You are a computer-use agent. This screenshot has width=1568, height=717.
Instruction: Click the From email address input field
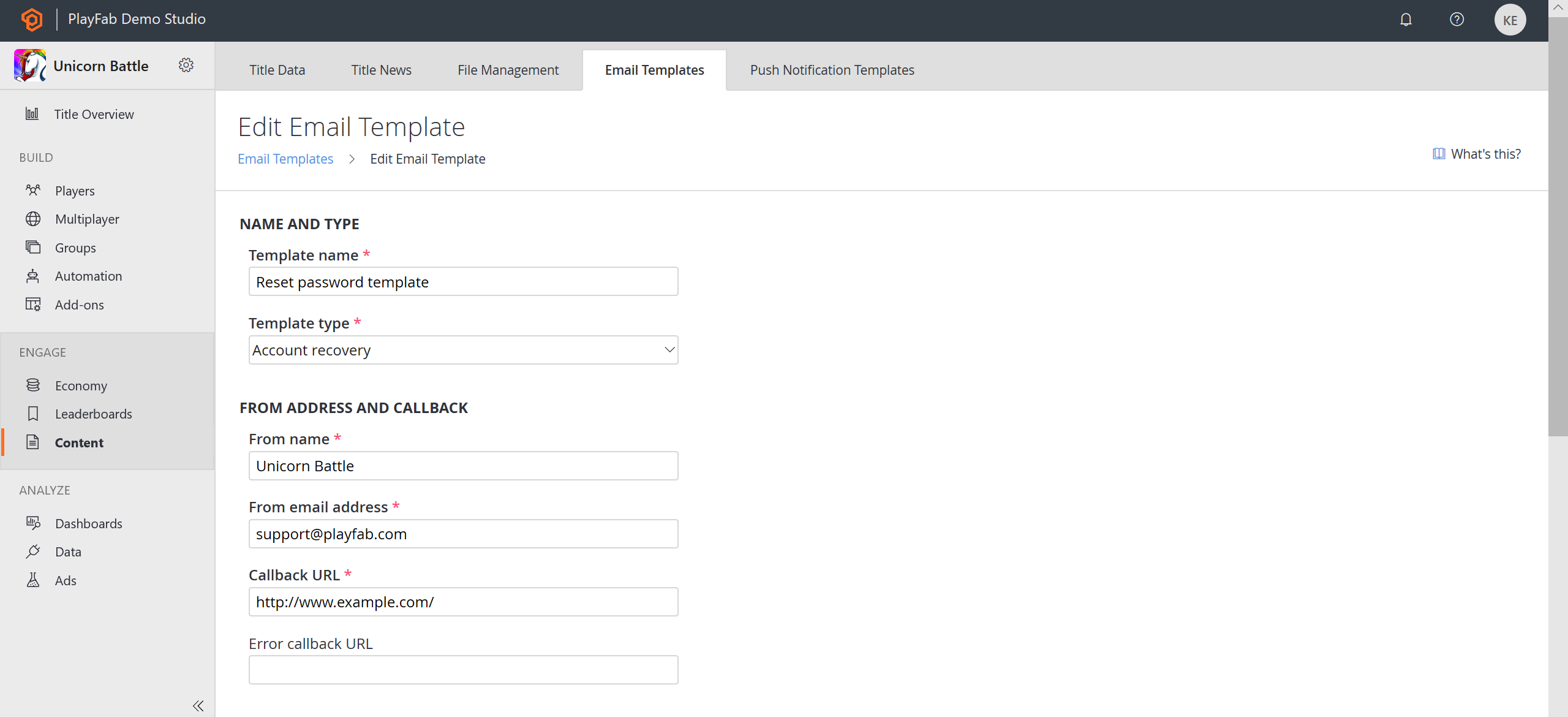(463, 533)
